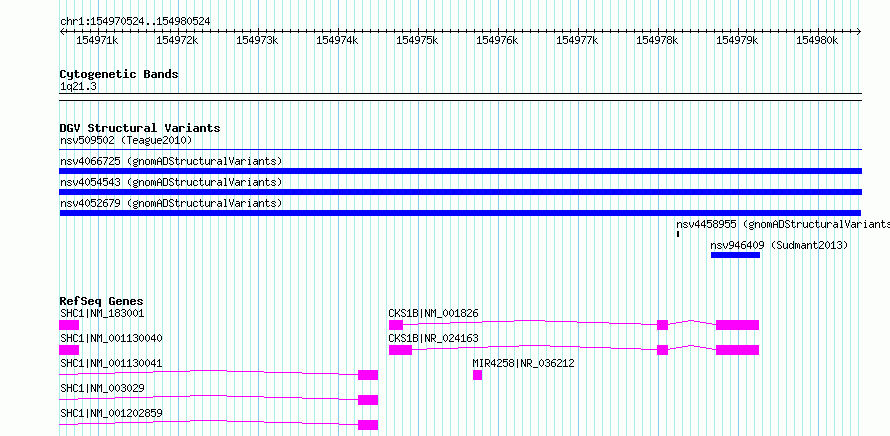This screenshot has width=890, height=436.
Task: Click the 154979k ruler tick label
Action: click(x=737, y=40)
